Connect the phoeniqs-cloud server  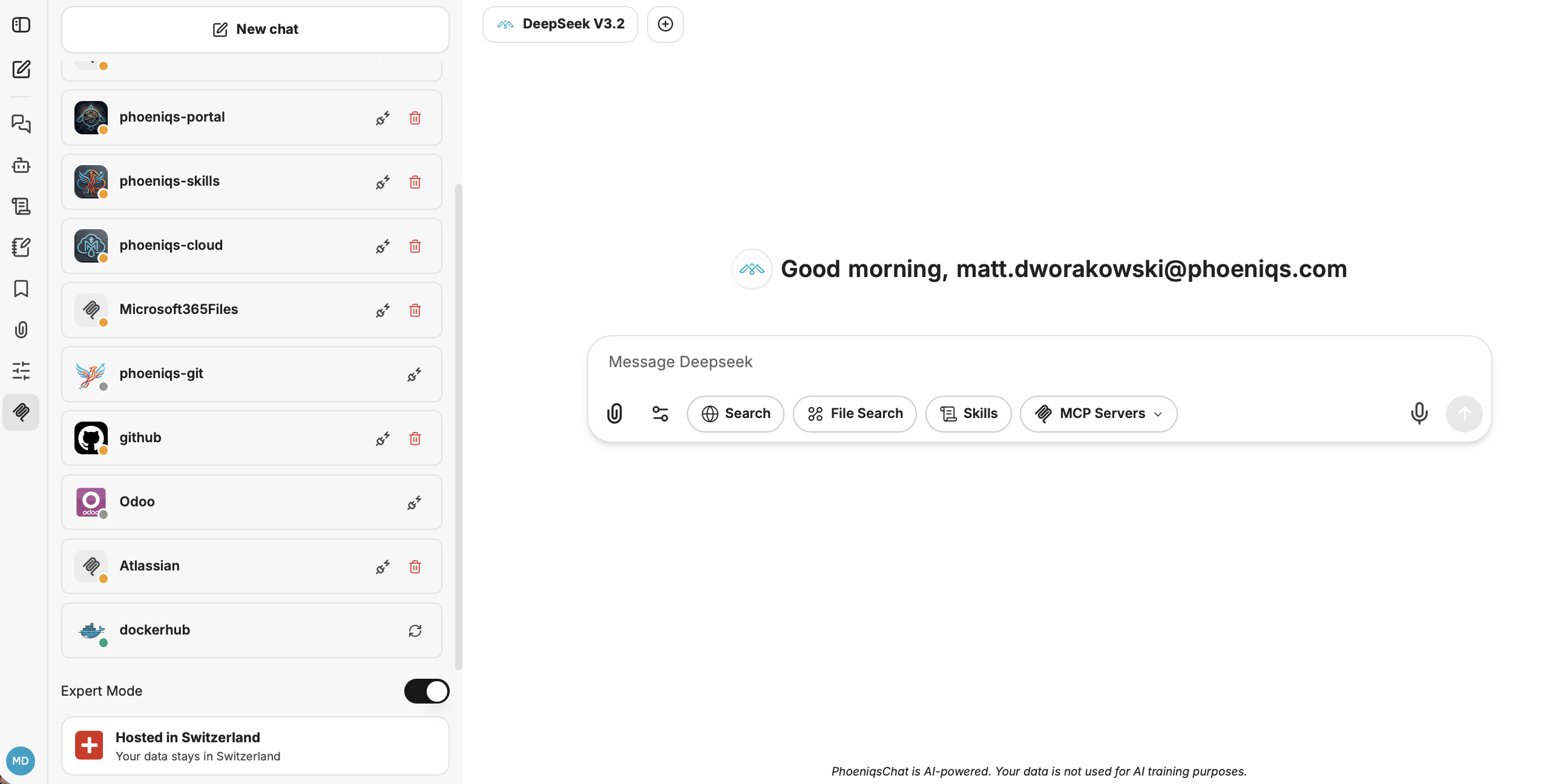tap(383, 246)
